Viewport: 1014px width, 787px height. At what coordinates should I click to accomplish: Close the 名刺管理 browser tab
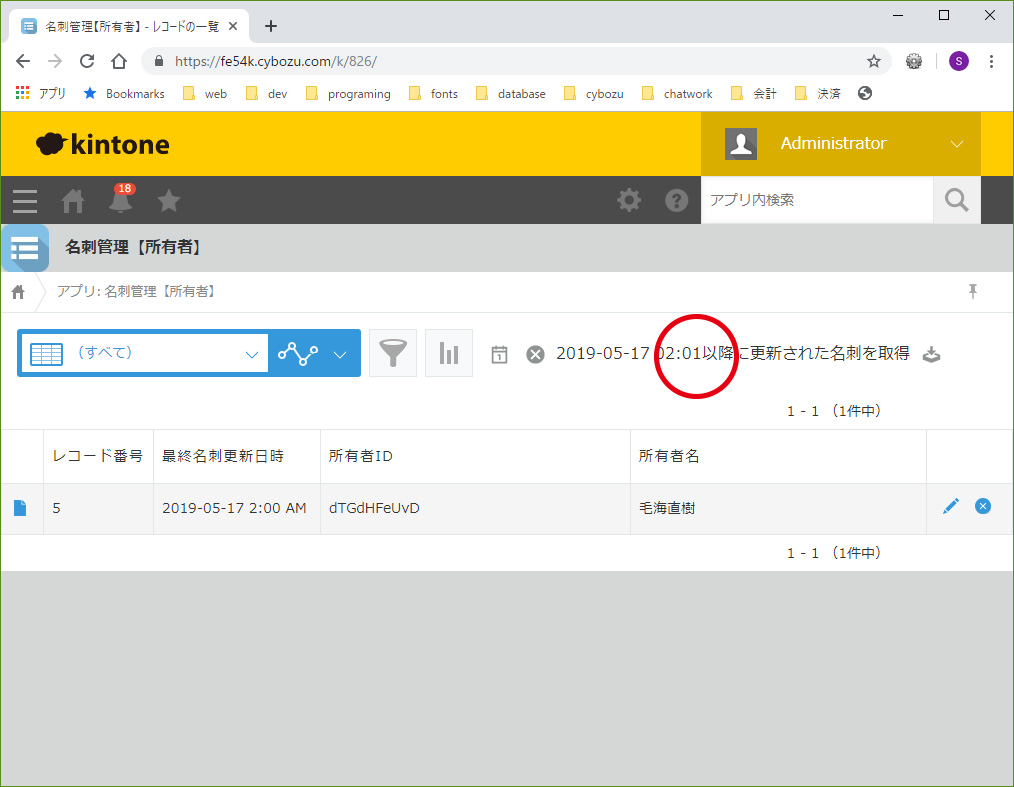point(233,27)
